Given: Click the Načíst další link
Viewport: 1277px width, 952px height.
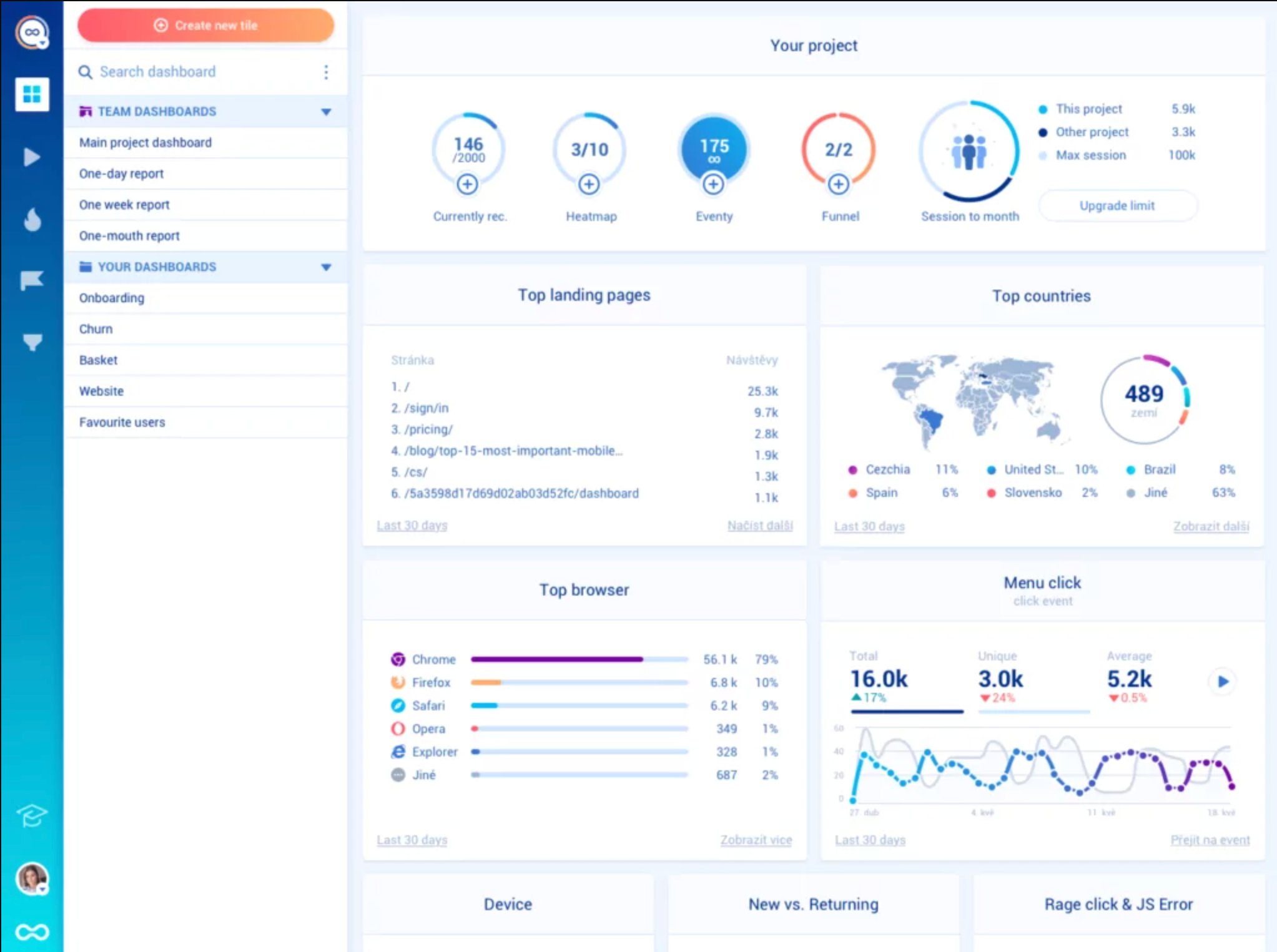Looking at the screenshot, I should pos(759,526).
